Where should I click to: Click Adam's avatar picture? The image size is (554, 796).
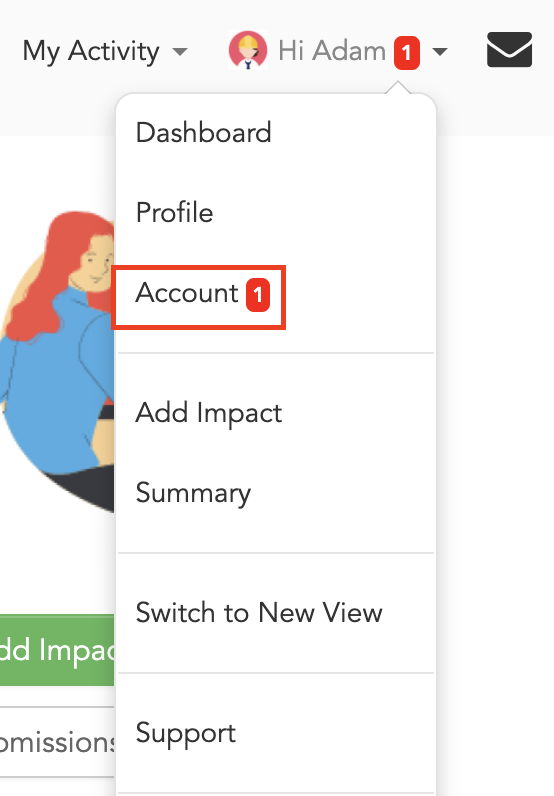[248, 50]
